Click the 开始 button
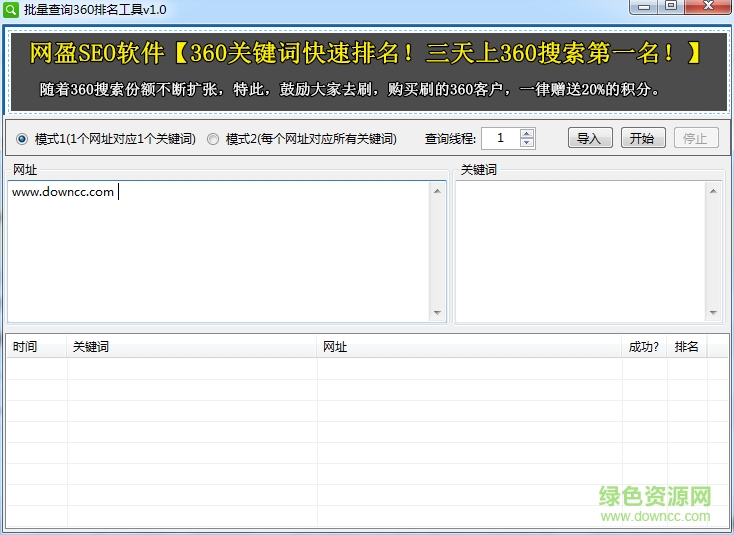This screenshot has width=734, height=535. (x=643, y=138)
